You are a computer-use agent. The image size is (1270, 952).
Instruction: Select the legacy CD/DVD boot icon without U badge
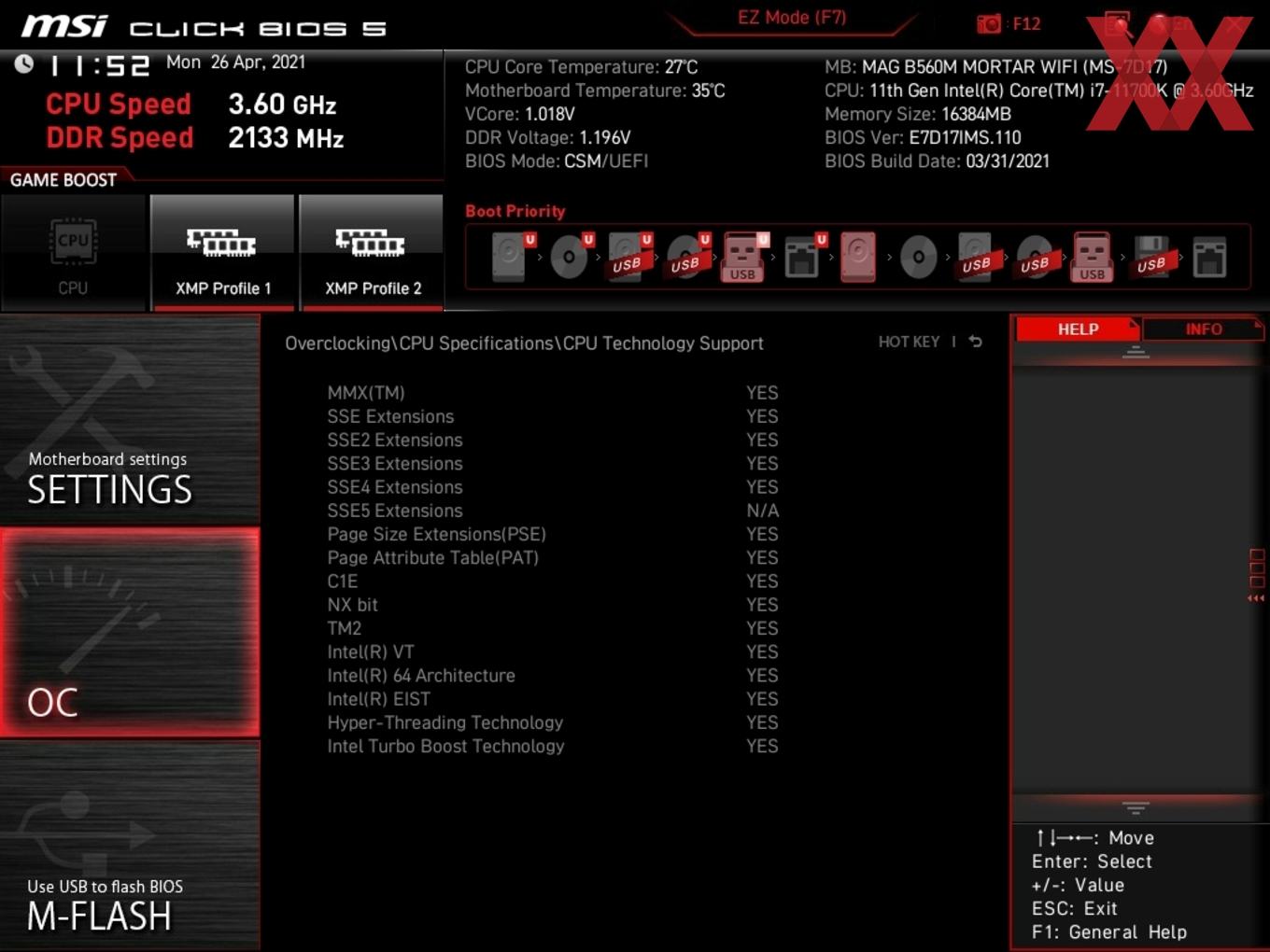coord(918,257)
